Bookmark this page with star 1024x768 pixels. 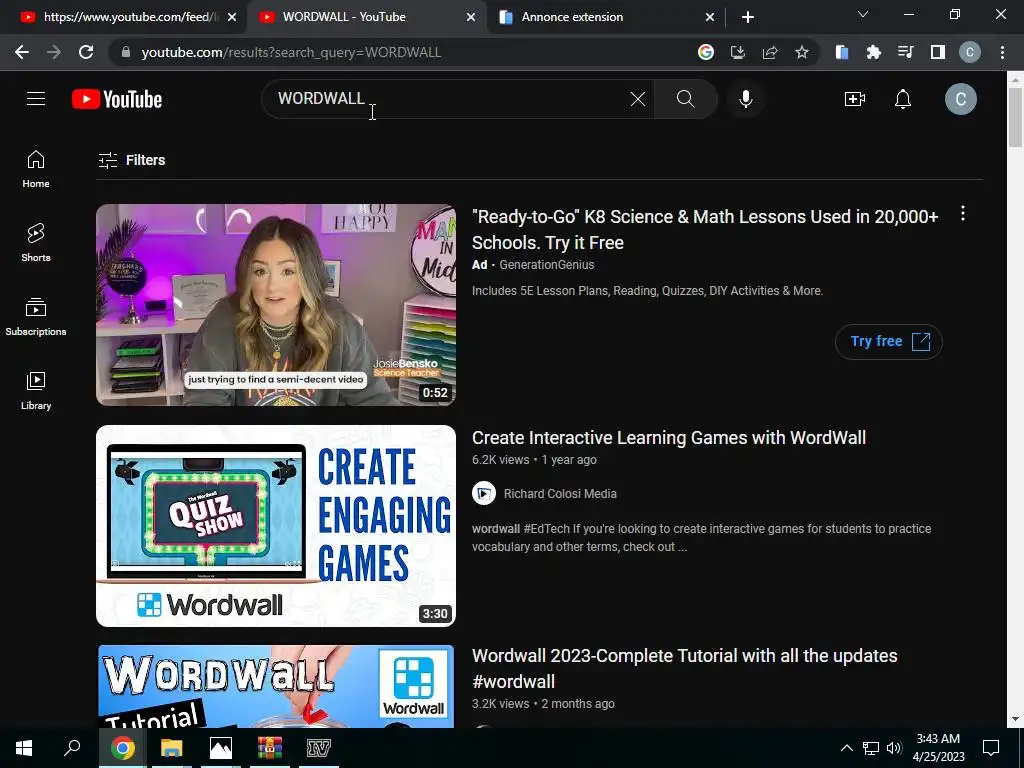[802, 52]
